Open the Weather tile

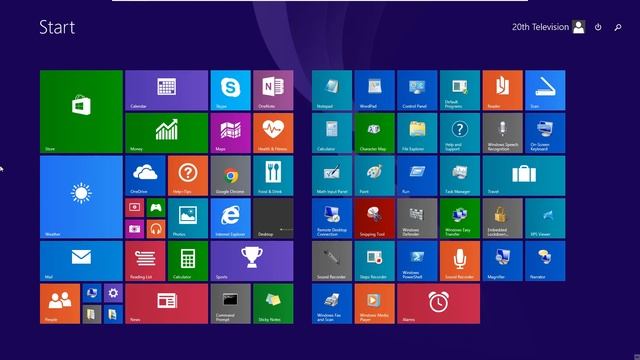pyautogui.click(x=81, y=197)
